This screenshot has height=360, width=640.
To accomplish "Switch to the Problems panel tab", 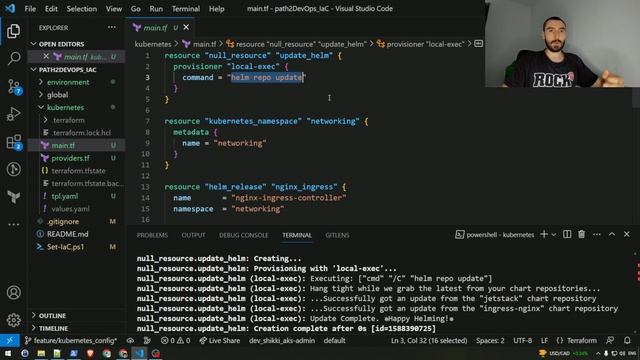I will point(152,235).
